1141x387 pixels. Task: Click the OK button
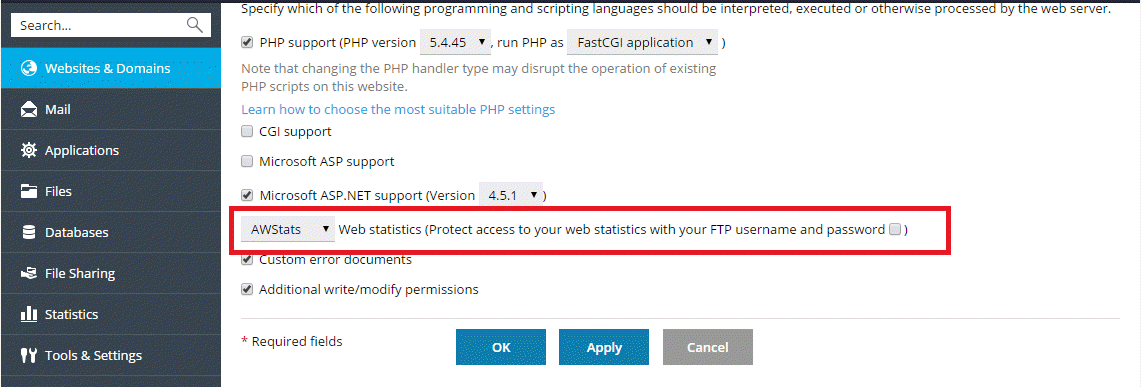[x=501, y=348]
